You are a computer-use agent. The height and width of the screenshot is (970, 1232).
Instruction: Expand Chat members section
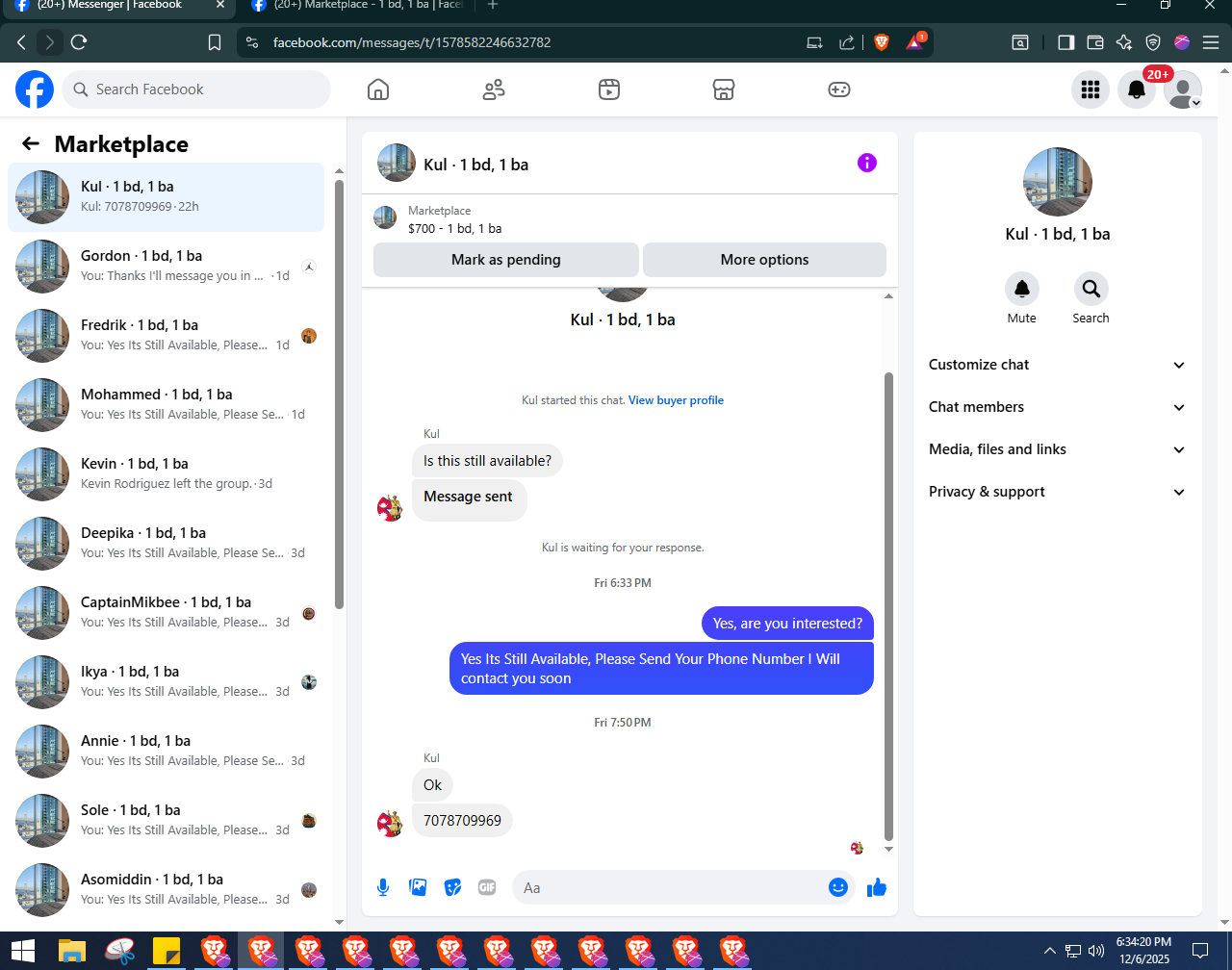click(x=1058, y=407)
